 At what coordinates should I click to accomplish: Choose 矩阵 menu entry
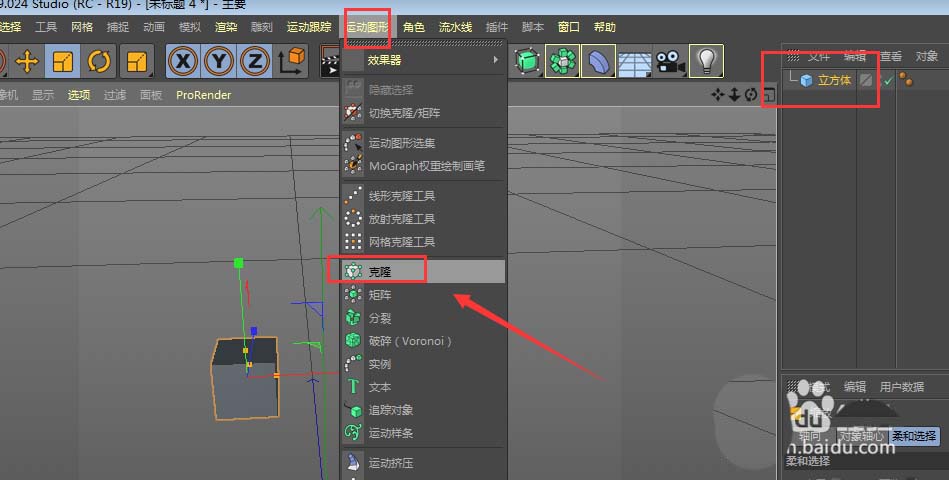424,295
